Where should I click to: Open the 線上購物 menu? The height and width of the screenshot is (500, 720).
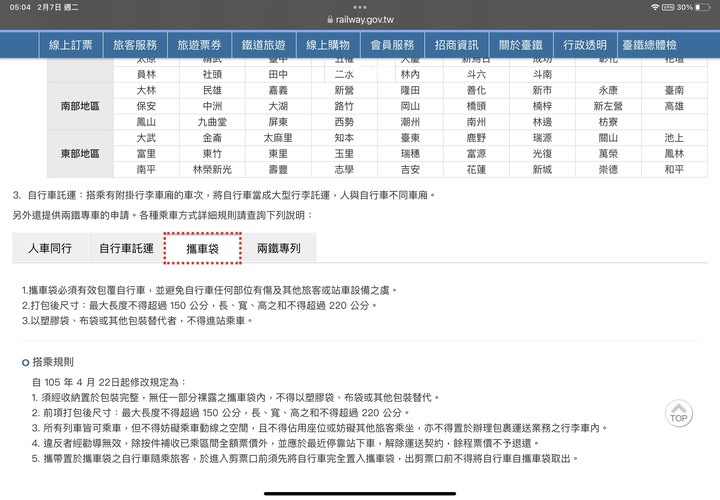tap(328, 45)
